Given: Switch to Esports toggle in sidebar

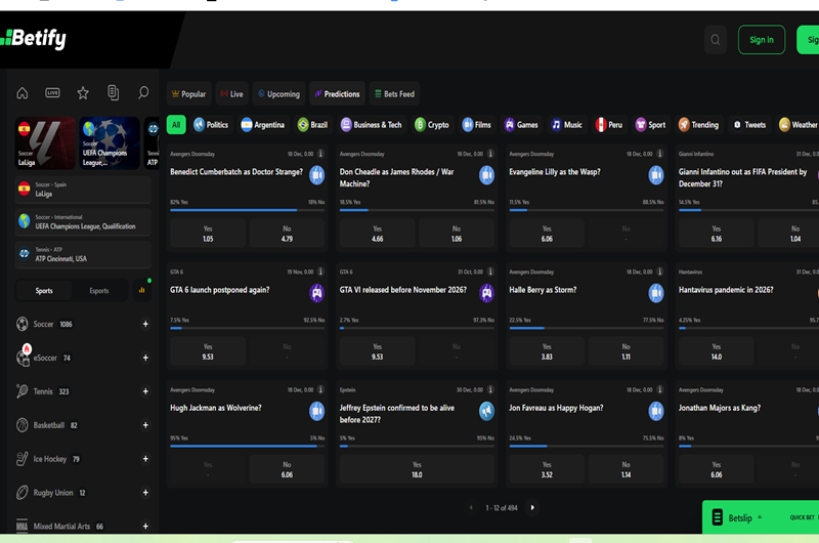Looking at the screenshot, I should point(99,291).
